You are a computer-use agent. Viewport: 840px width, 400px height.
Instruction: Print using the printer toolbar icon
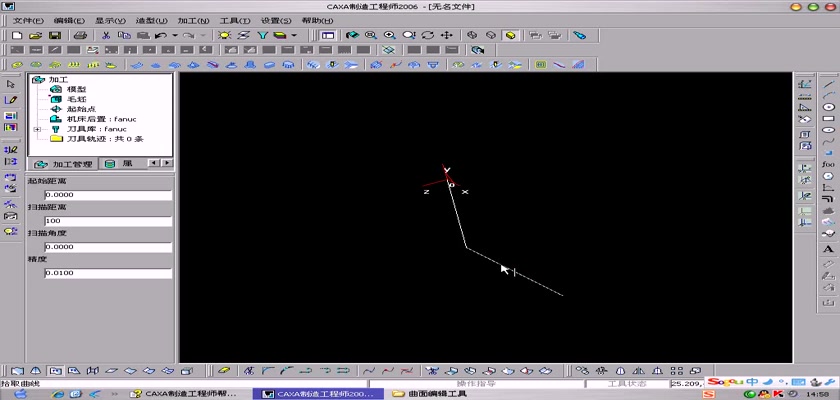(80, 35)
